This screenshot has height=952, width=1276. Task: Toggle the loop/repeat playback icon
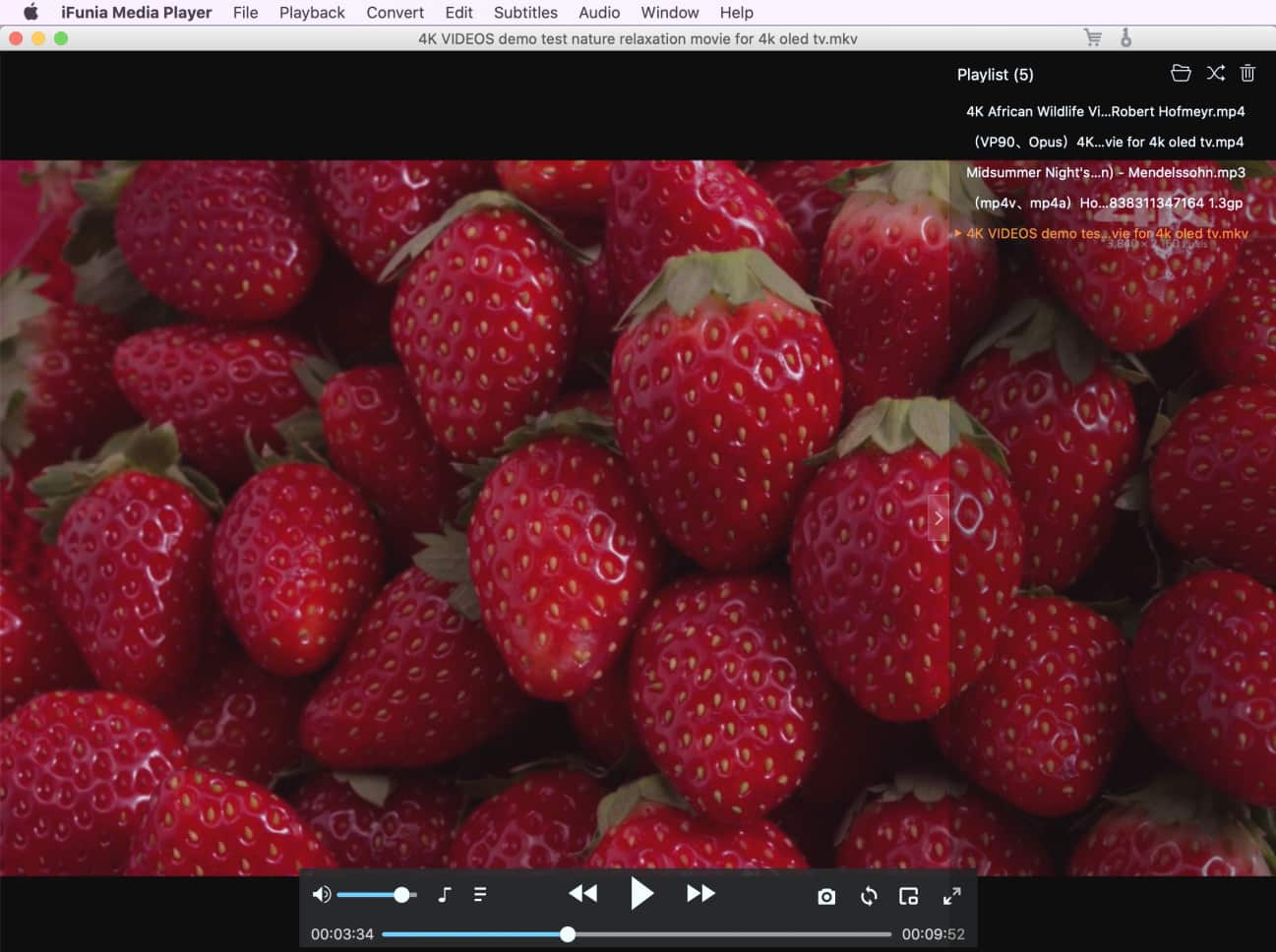coord(869,896)
